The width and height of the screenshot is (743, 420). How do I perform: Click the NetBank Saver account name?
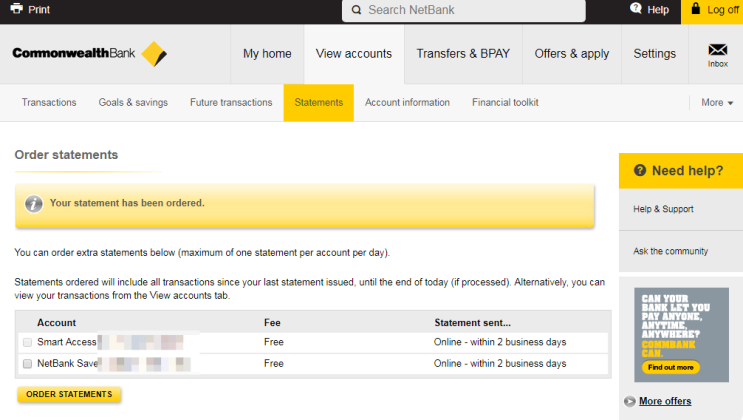pyautogui.click(x=67, y=363)
